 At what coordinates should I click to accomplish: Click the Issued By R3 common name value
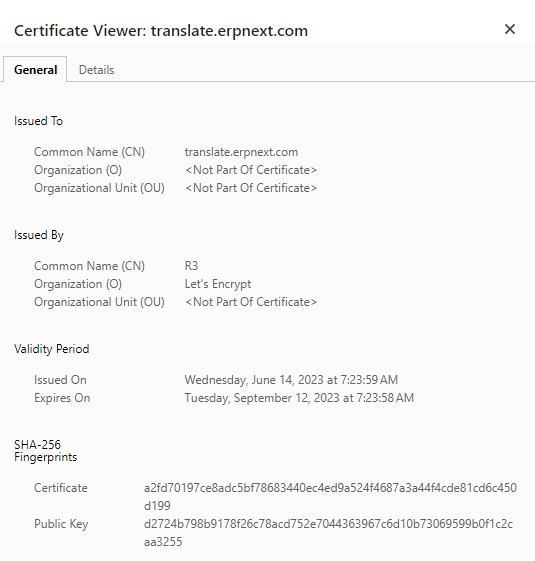pos(191,266)
